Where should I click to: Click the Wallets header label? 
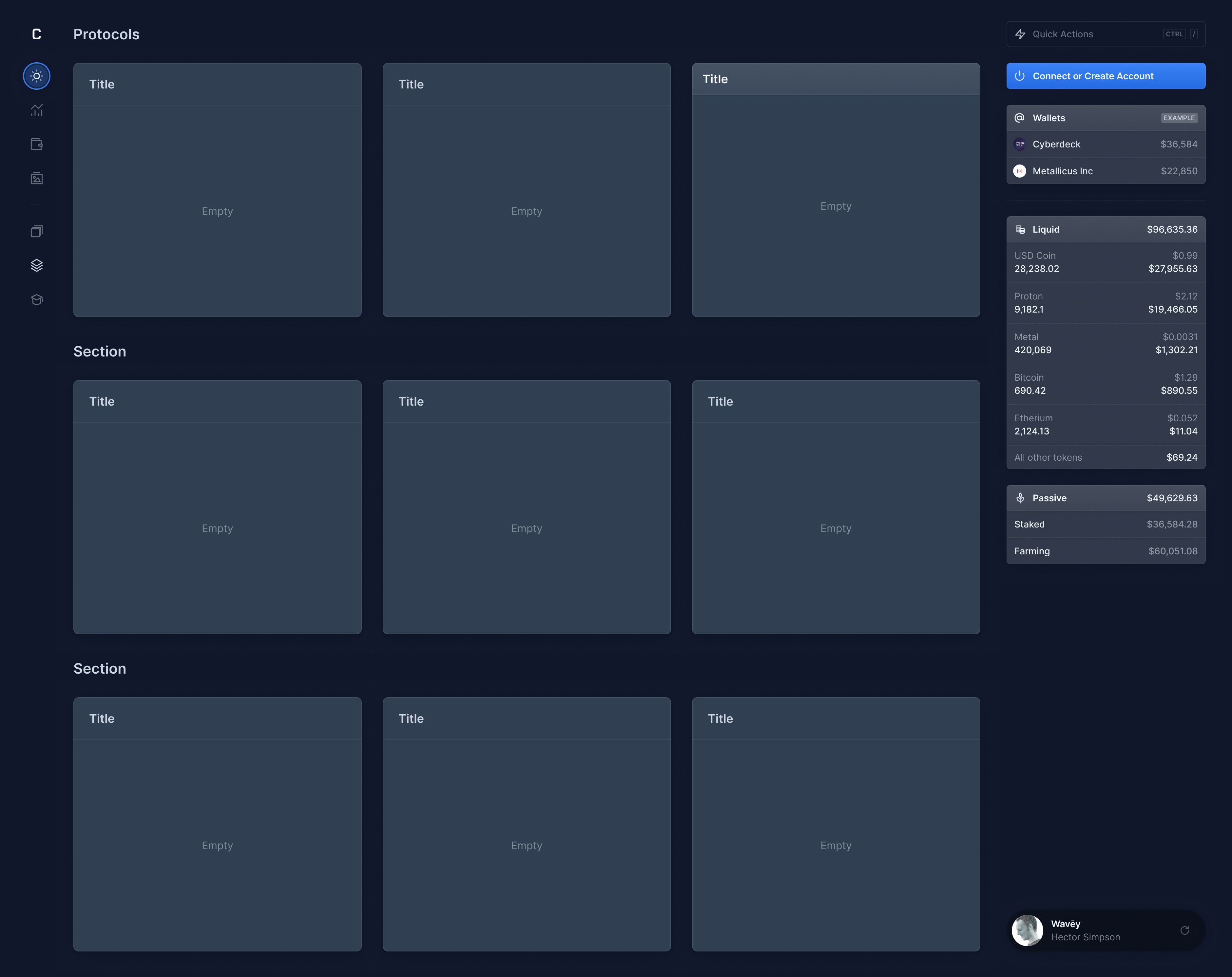tap(1049, 118)
